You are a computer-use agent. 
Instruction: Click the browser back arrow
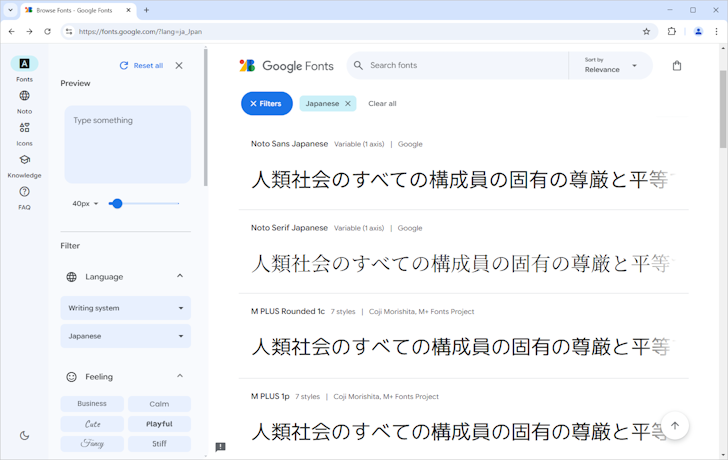pyautogui.click(x=12, y=32)
